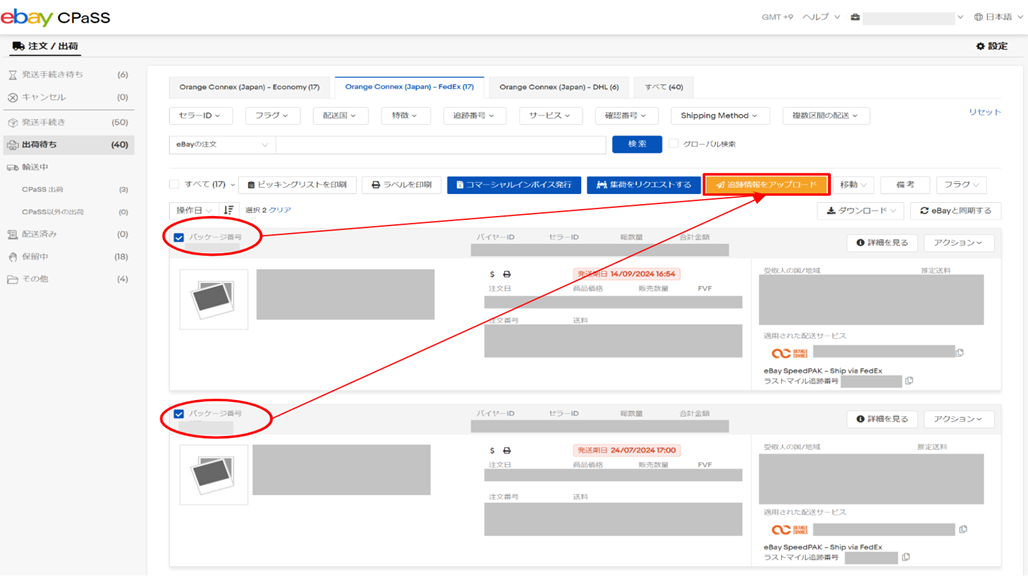This screenshot has height=577, width=1028.
Task: Copy ラストマイル追跡番号 in the 14/09/2024 package
Action: tap(909, 381)
